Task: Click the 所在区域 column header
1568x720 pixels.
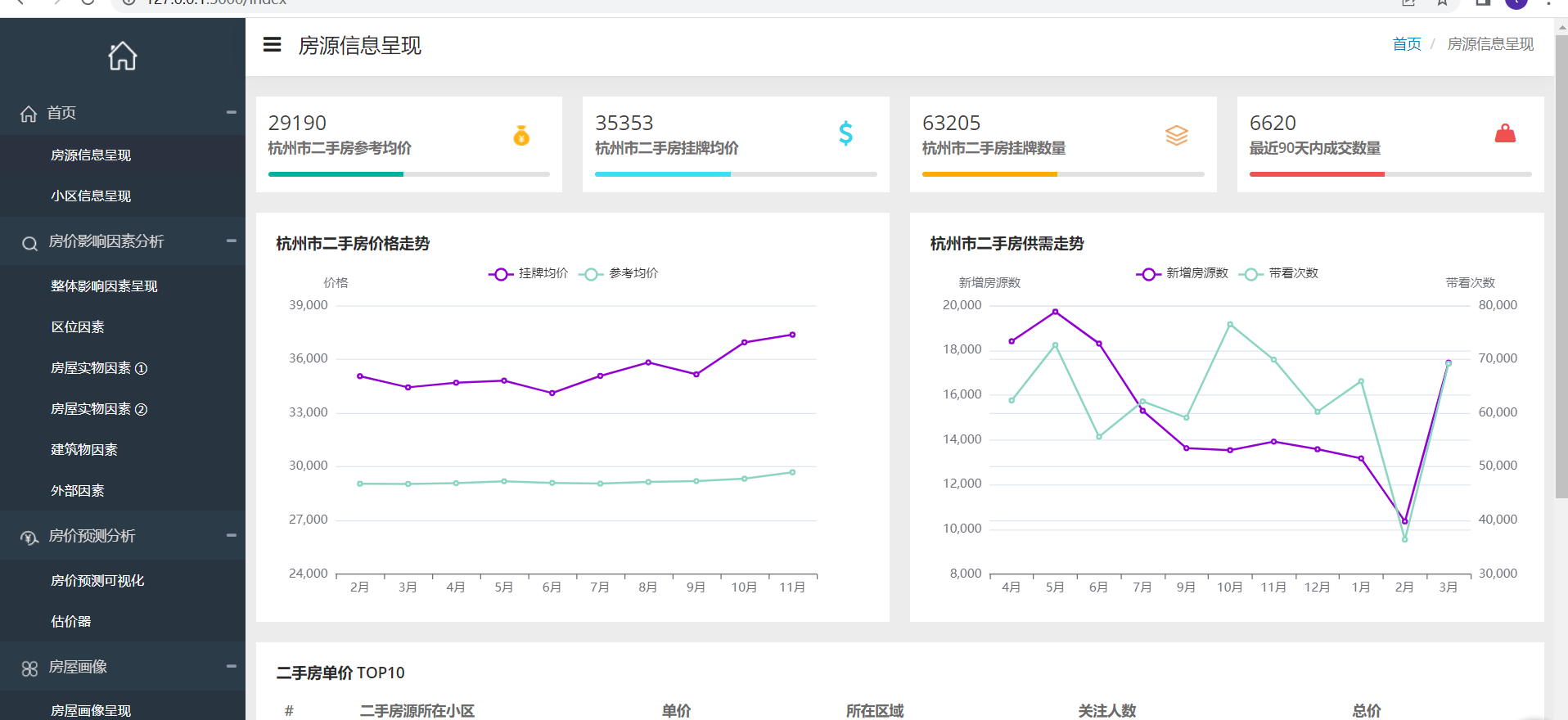Action: pos(875,711)
